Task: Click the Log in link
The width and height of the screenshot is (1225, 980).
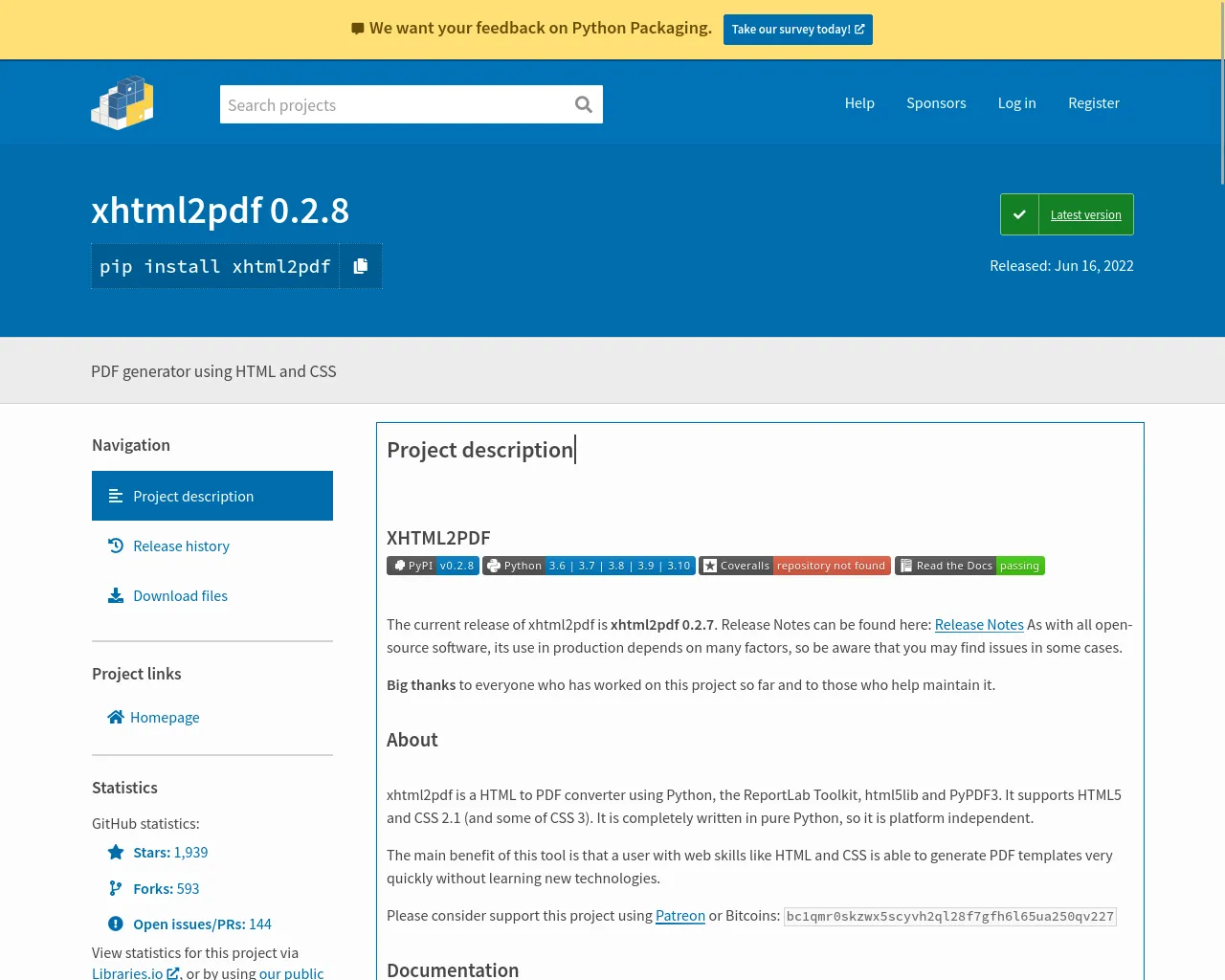Action: 1016,103
